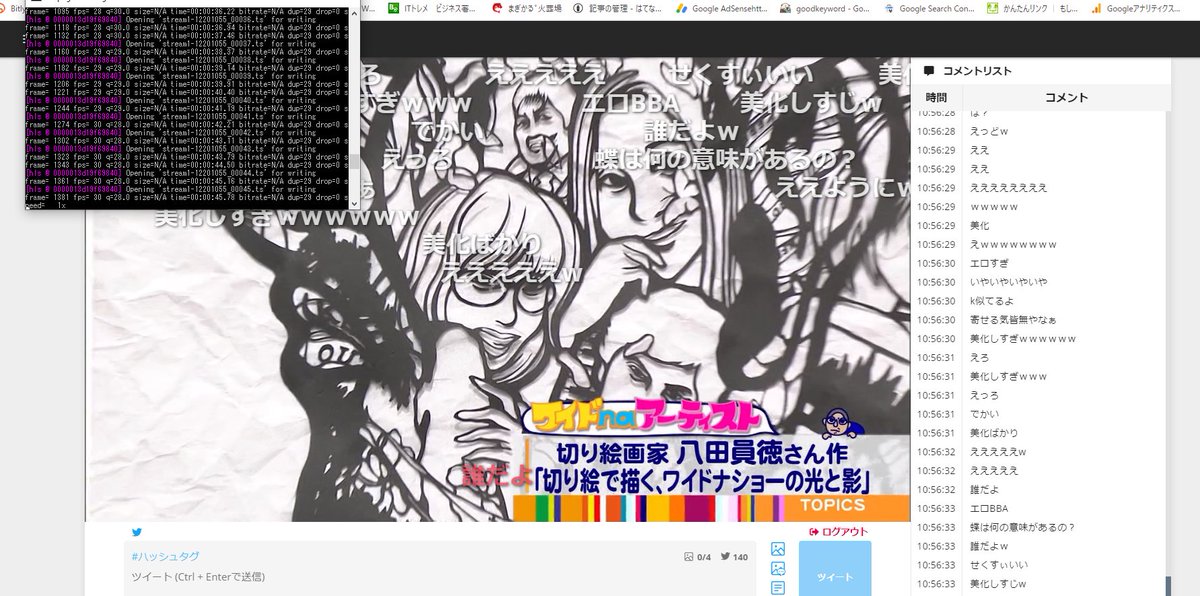This screenshot has height=596, width=1200.
Task: Click the ログアウト link
Action: [x=846, y=531]
